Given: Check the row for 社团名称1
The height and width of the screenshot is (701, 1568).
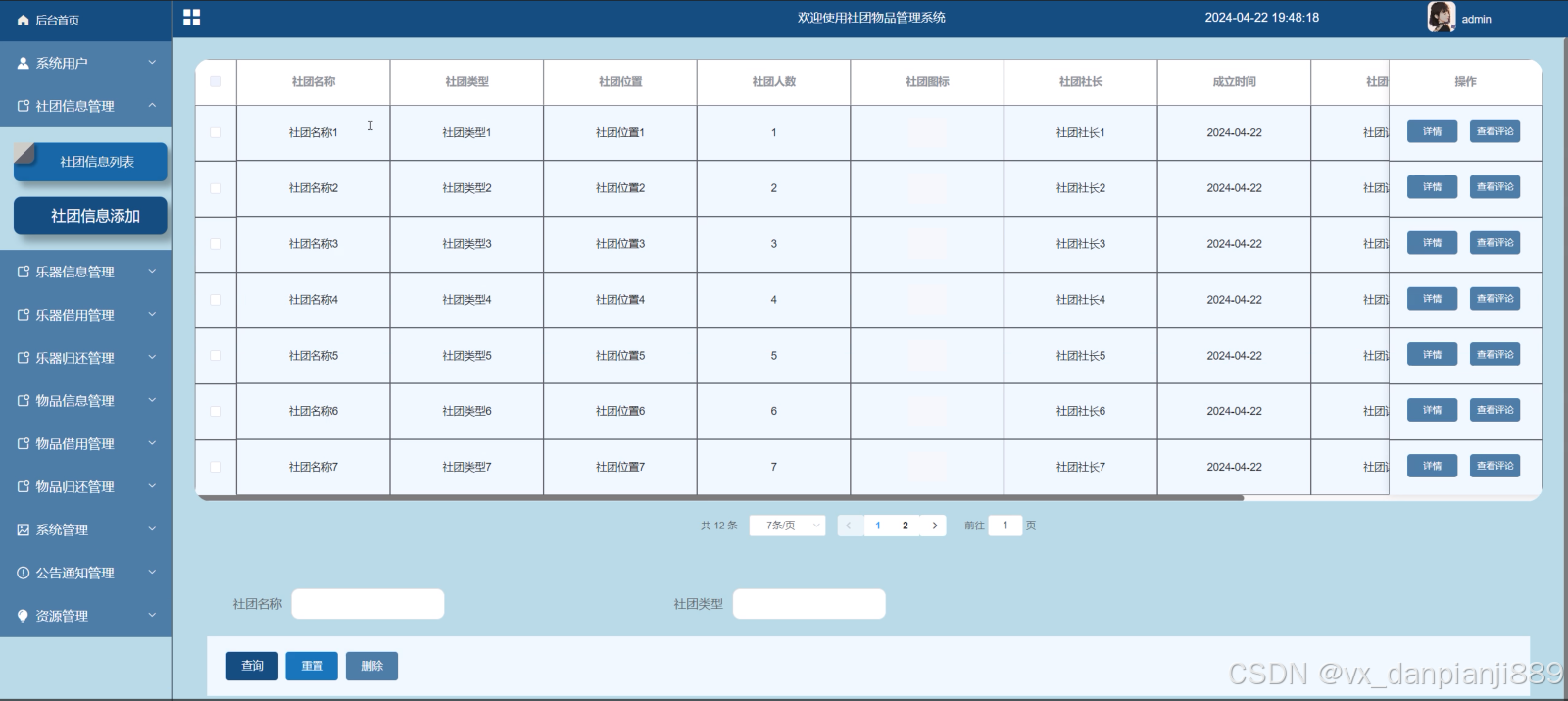Looking at the screenshot, I should [216, 132].
